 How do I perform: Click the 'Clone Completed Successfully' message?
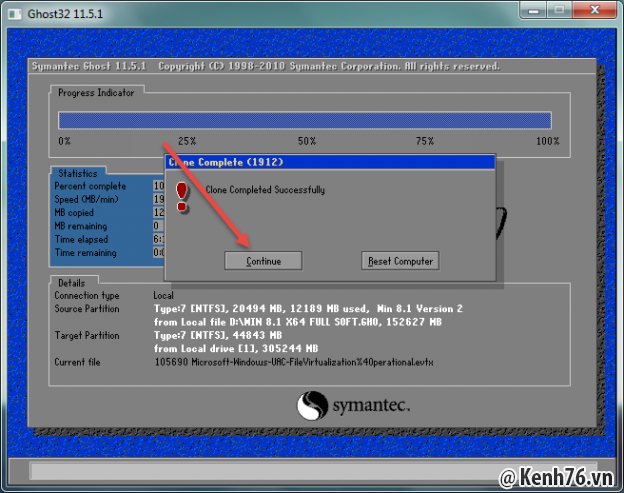[x=265, y=190]
